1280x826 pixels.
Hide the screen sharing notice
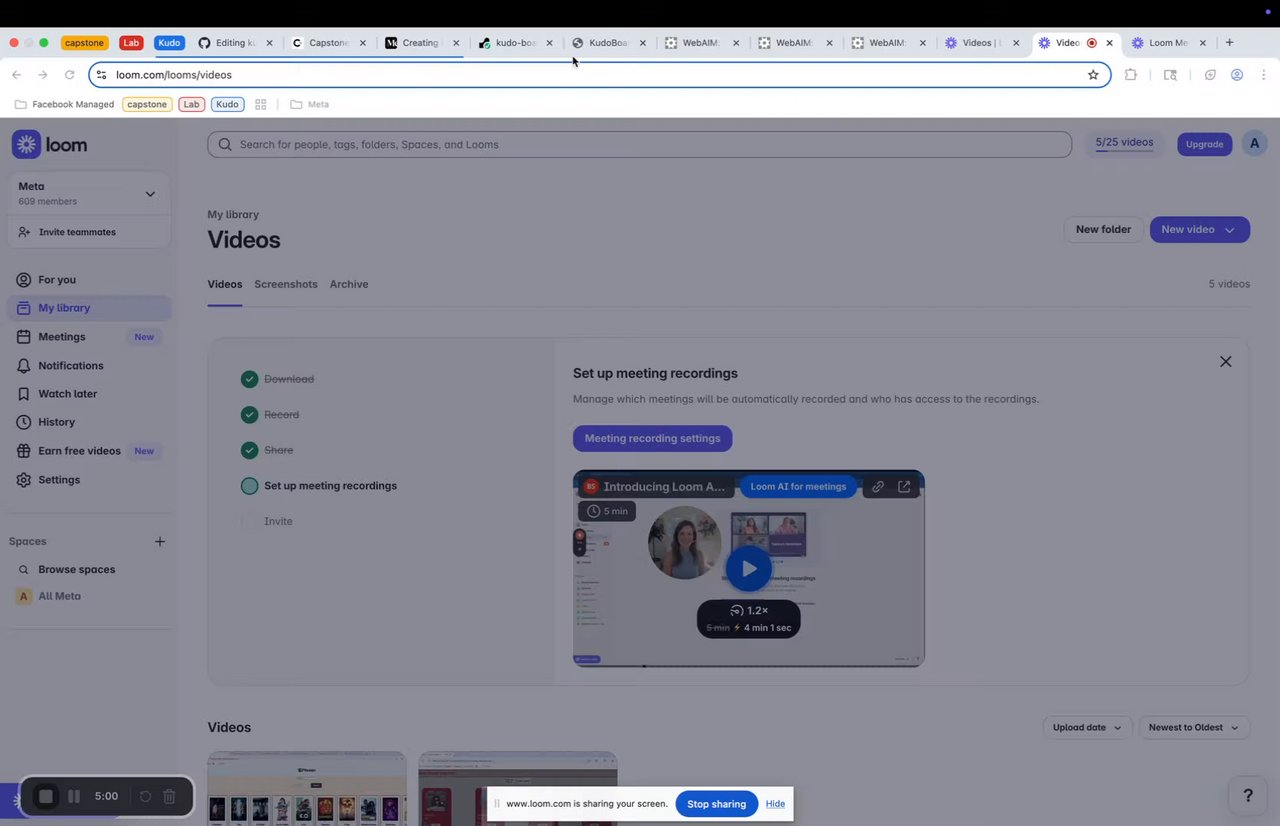[x=775, y=804]
